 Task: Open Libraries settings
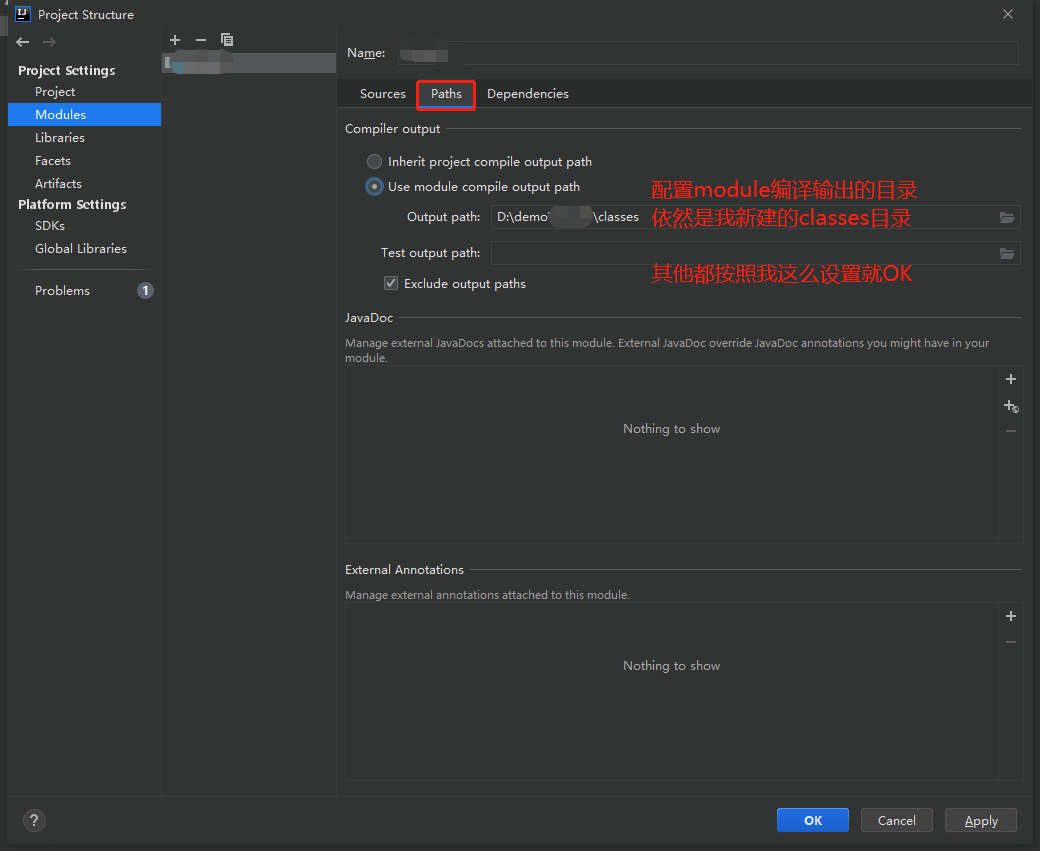coord(60,137)
